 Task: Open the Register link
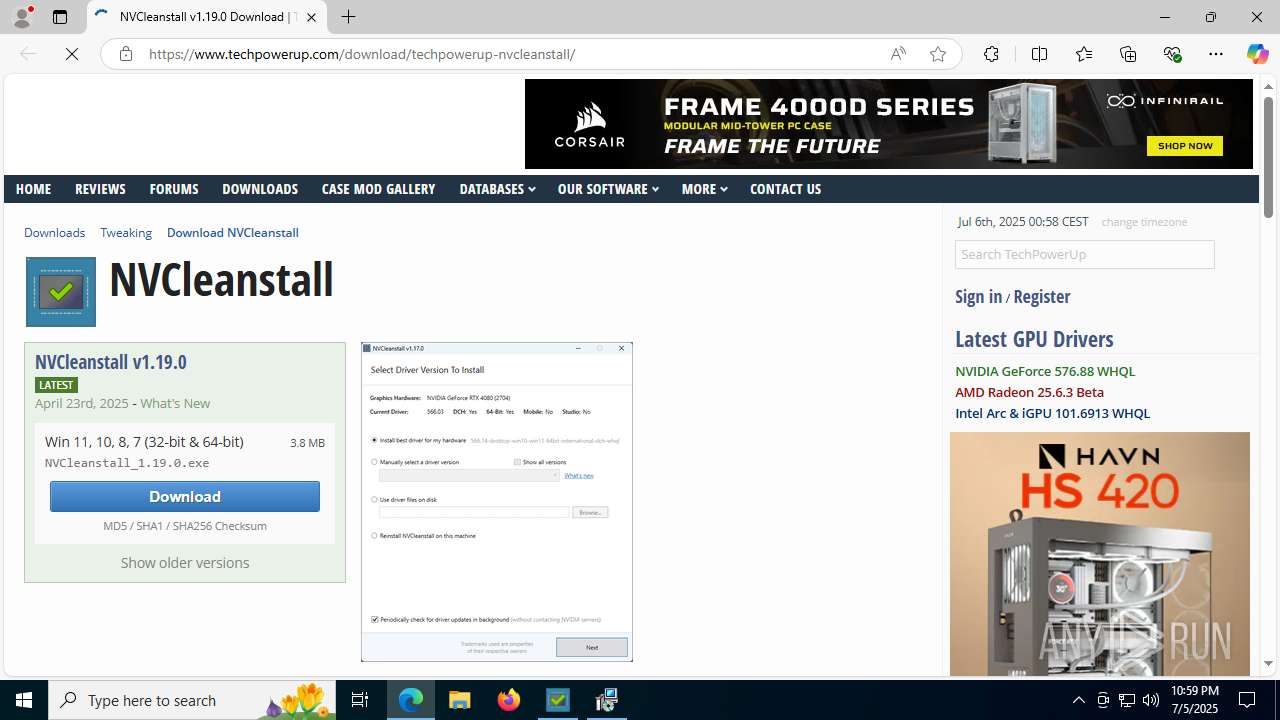pos(1041,296)
